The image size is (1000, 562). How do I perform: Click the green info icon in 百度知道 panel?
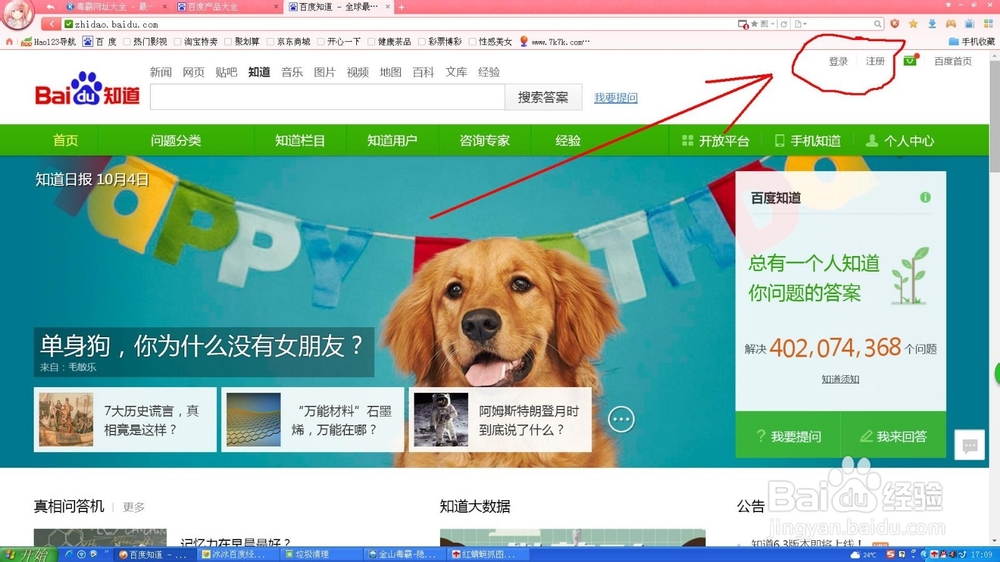click(925, 197)
